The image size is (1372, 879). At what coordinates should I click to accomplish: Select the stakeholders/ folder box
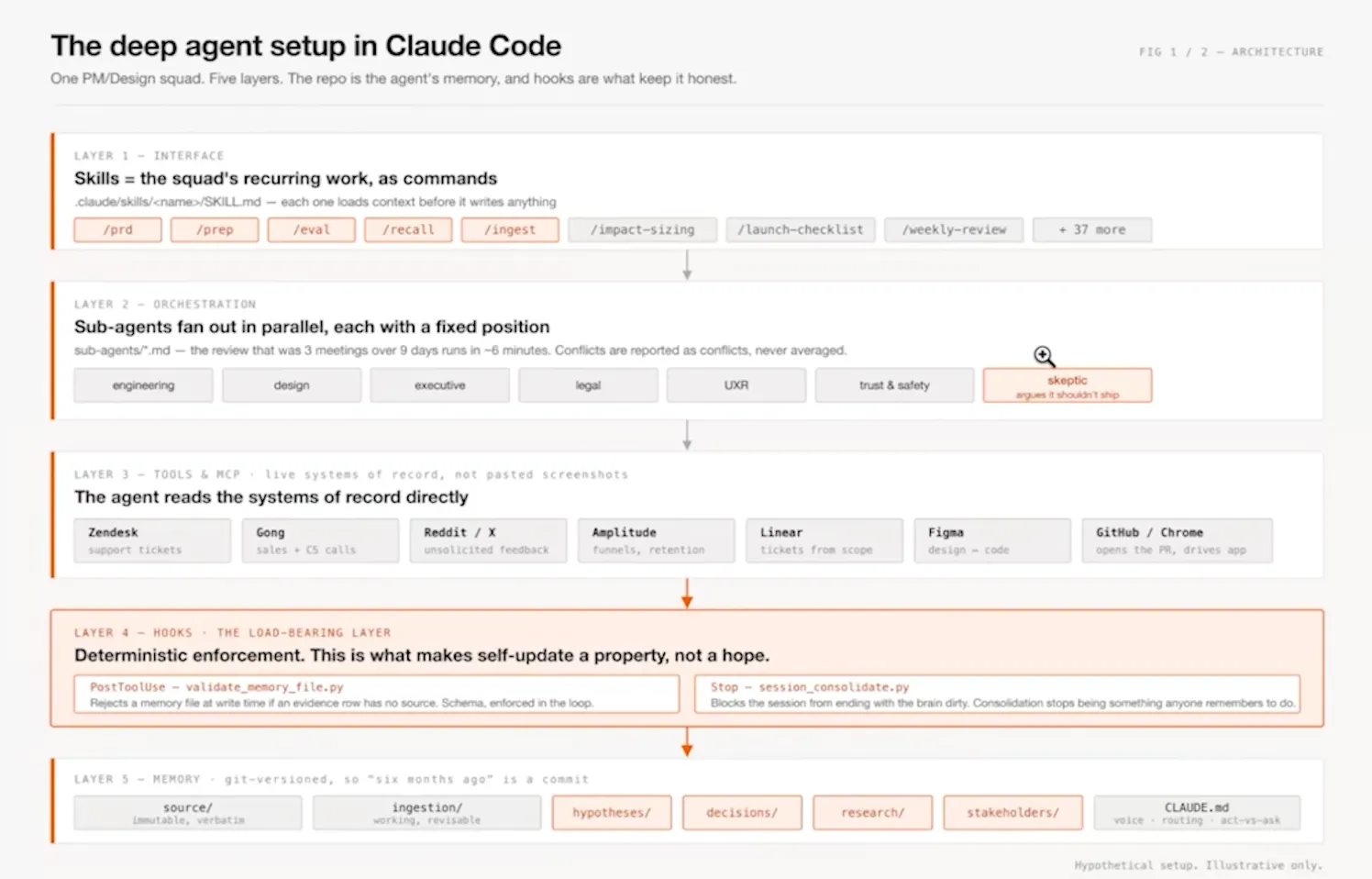coord(1012,813)
